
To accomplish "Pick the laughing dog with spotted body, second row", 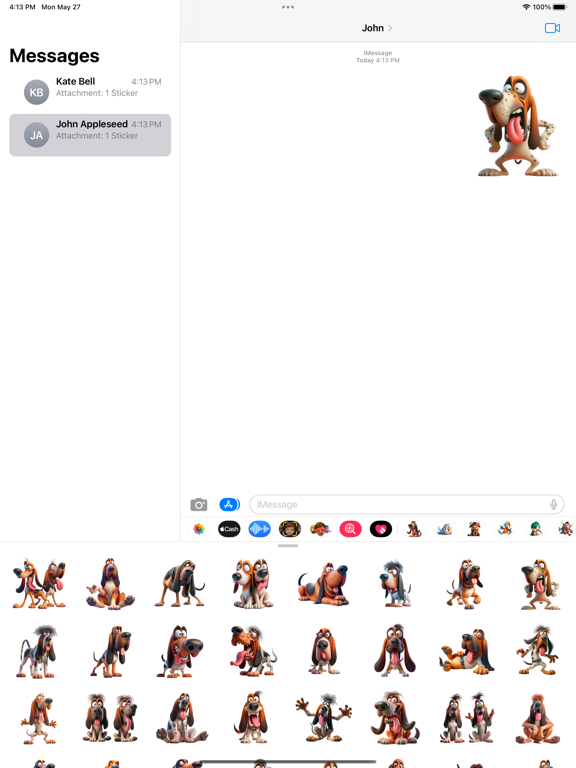I will (x=253, y=651).
